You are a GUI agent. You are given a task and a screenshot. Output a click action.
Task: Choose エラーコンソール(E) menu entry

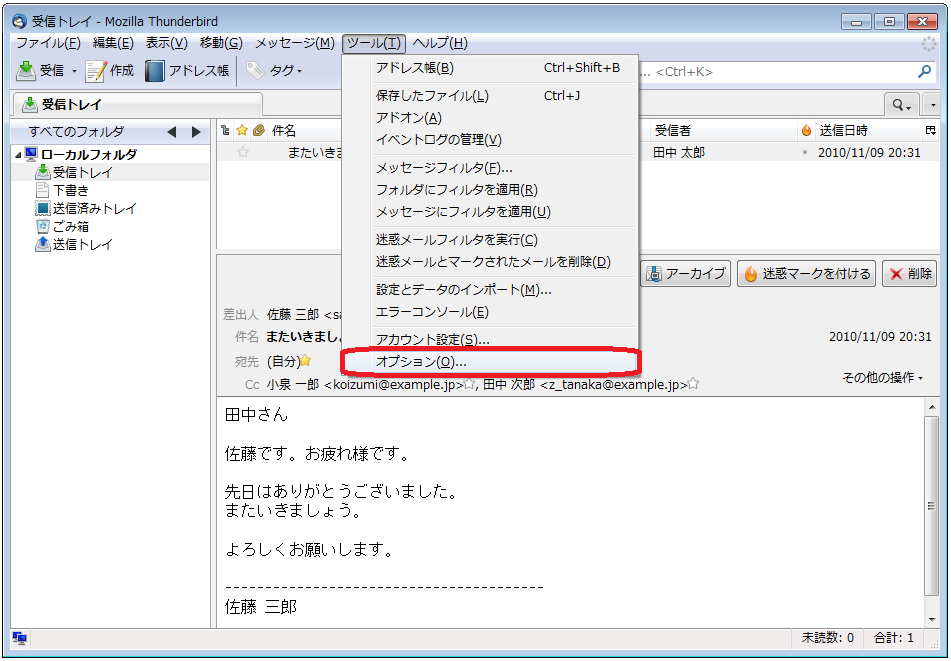click(x=490, y=312)
